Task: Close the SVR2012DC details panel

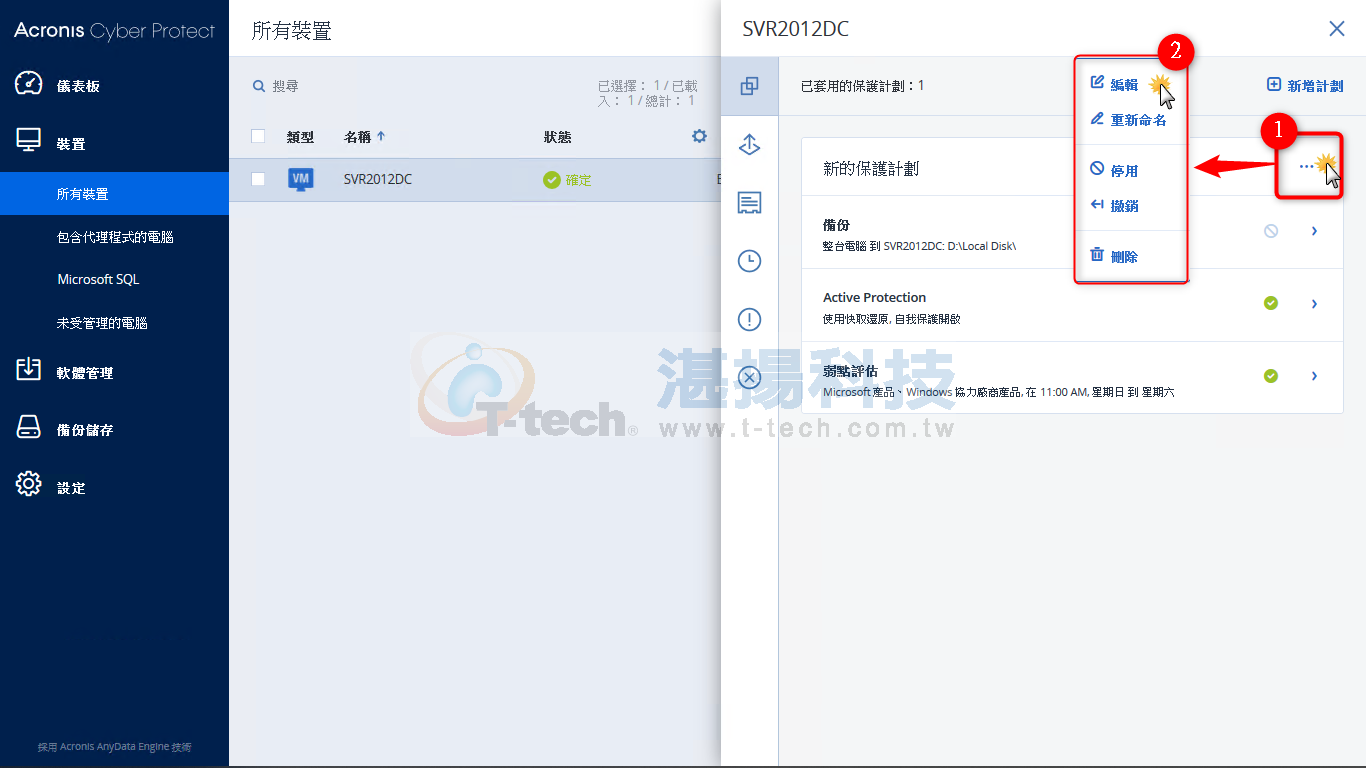Action: click(x=1337, y=28)
